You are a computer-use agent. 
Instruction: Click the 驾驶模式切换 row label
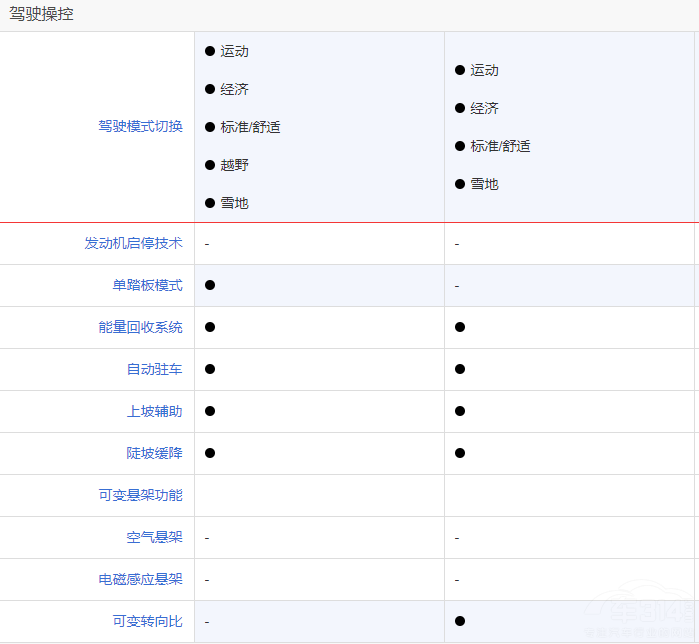(140, 127)
